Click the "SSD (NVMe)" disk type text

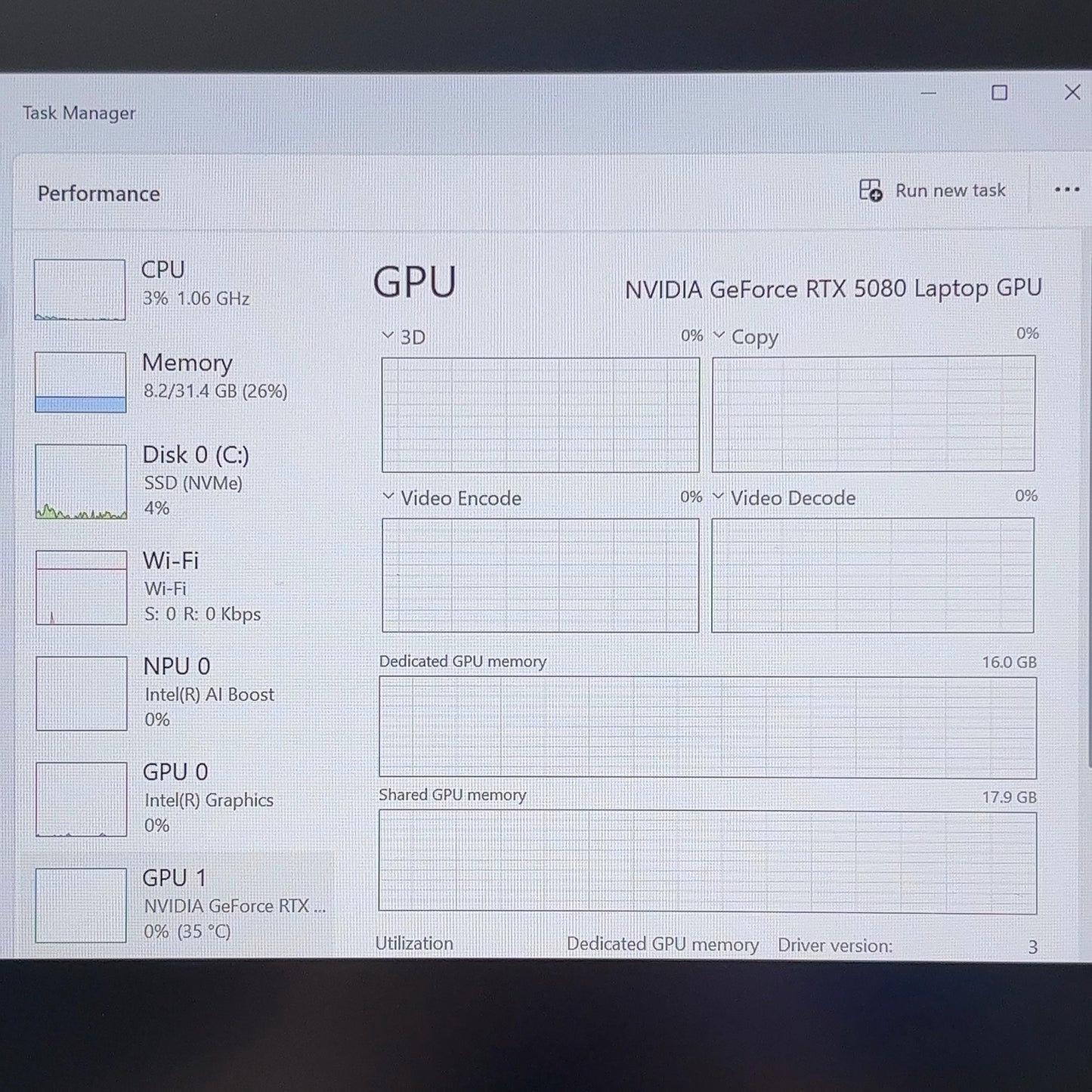193,483
